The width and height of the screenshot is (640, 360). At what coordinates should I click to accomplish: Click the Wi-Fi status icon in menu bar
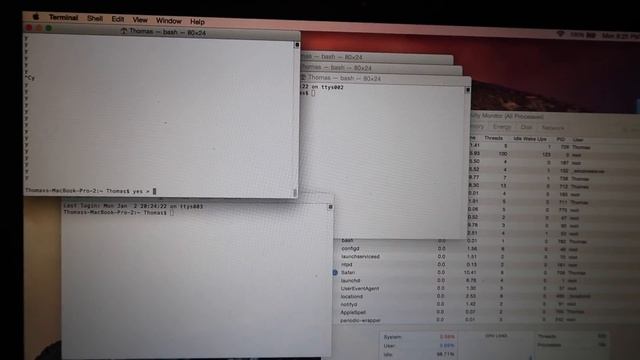pyautogui.click(x=560, y=34)
